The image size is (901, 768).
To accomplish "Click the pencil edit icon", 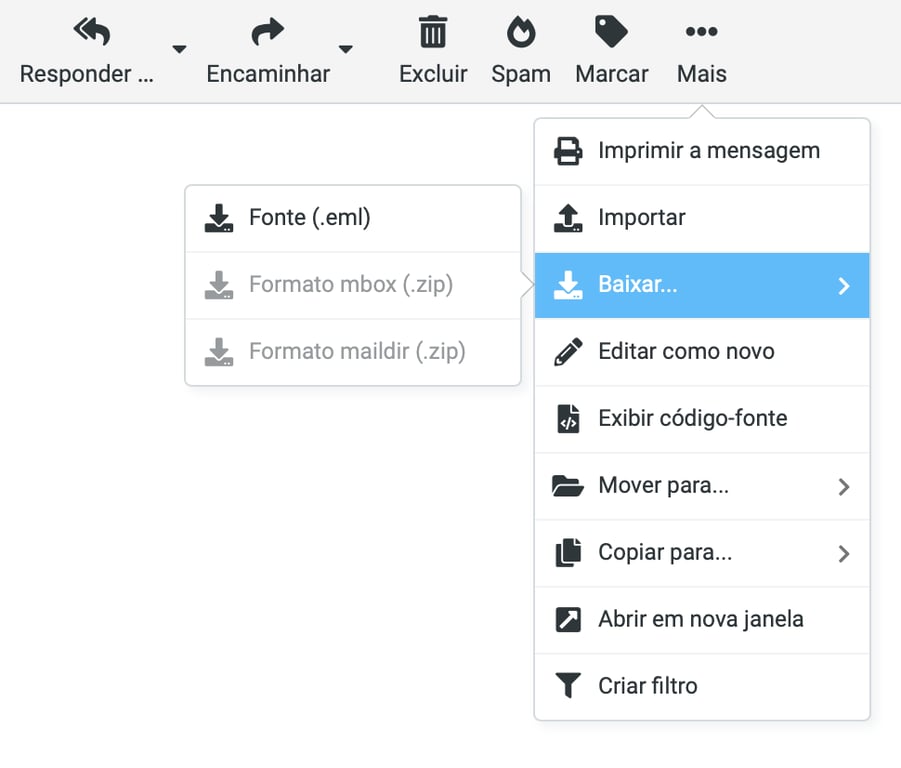I will (x=568, y=352).
